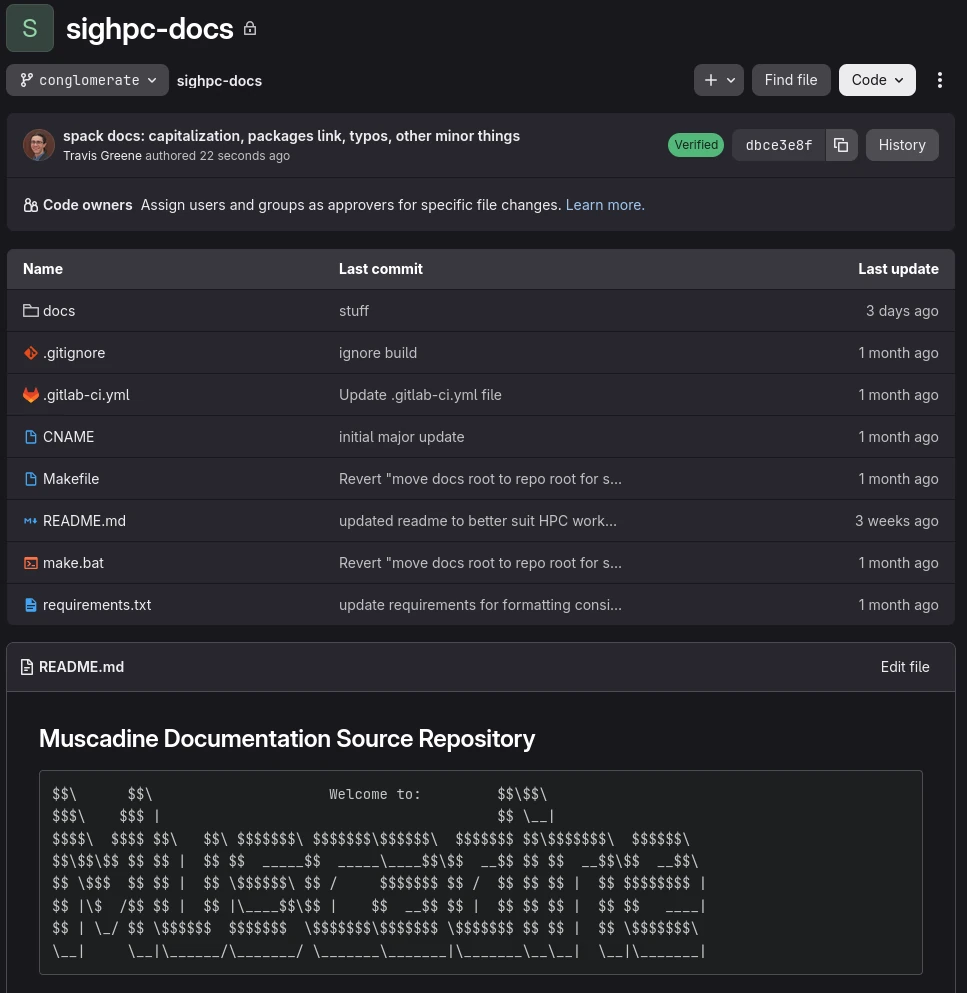967x993 pixels.
Task: Expand the Code dropdown button
Action: [x=877, y=80]
